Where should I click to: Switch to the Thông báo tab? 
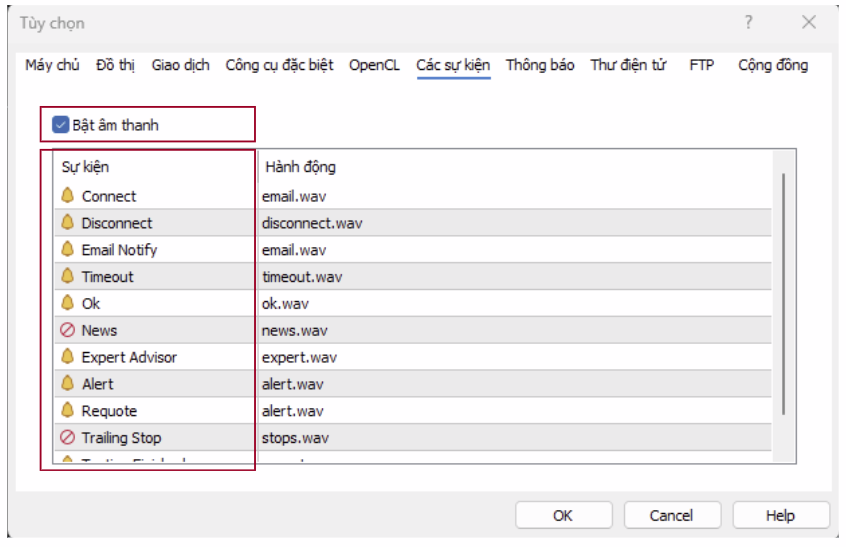click(x=540, y=65)
